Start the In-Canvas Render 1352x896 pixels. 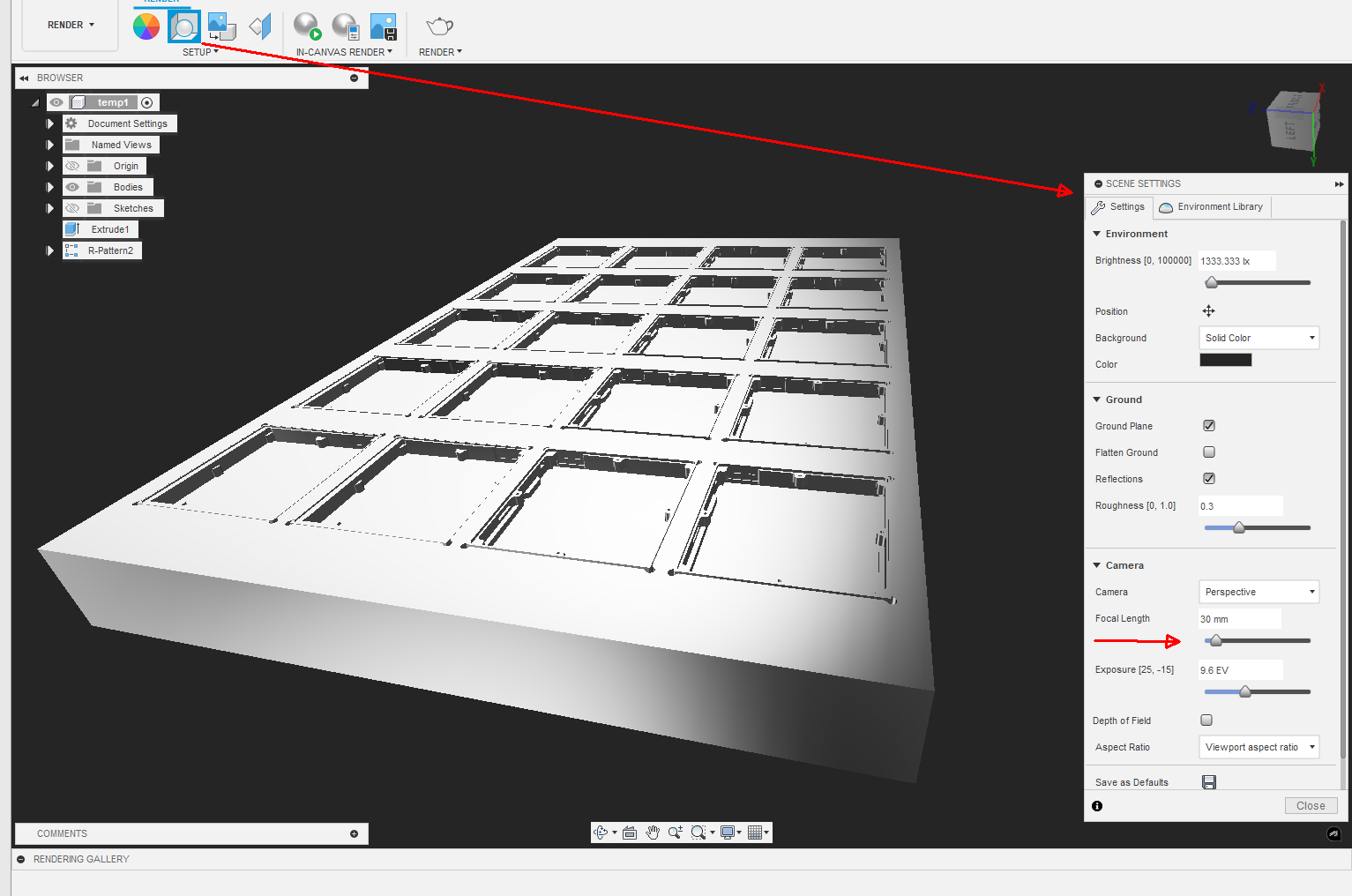[306, 26]
